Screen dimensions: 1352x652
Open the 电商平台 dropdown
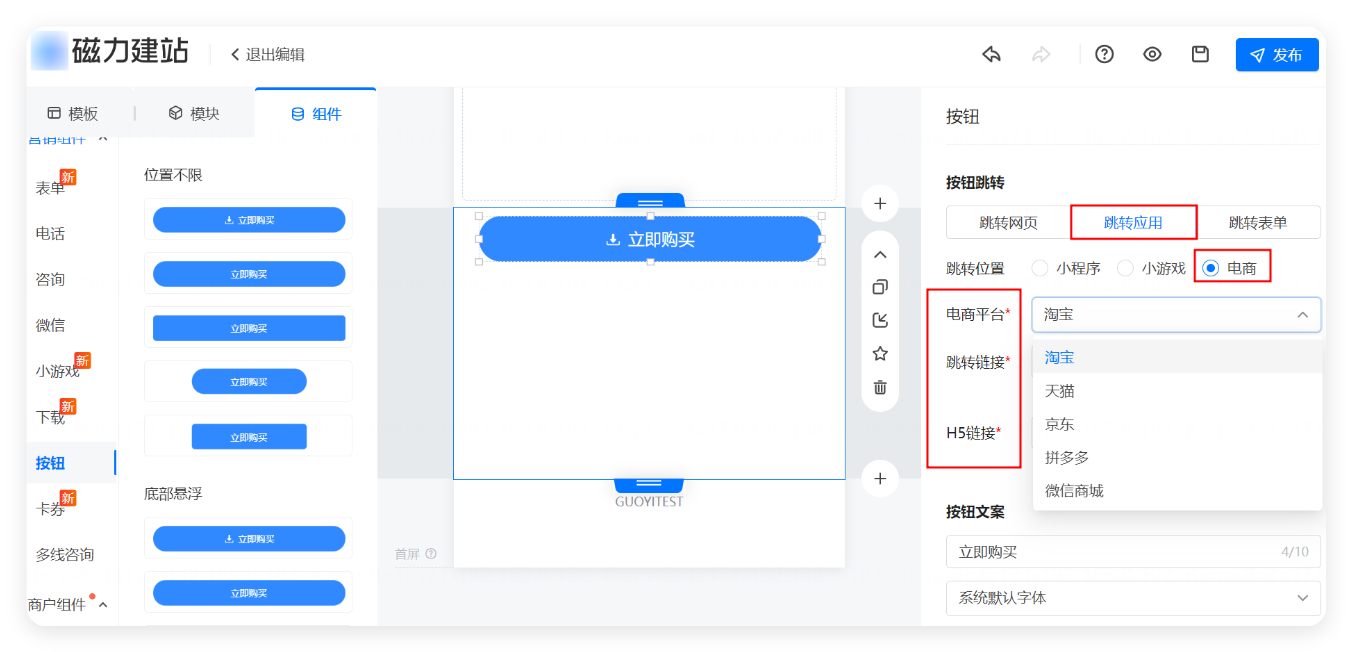tap(1176, 314)
